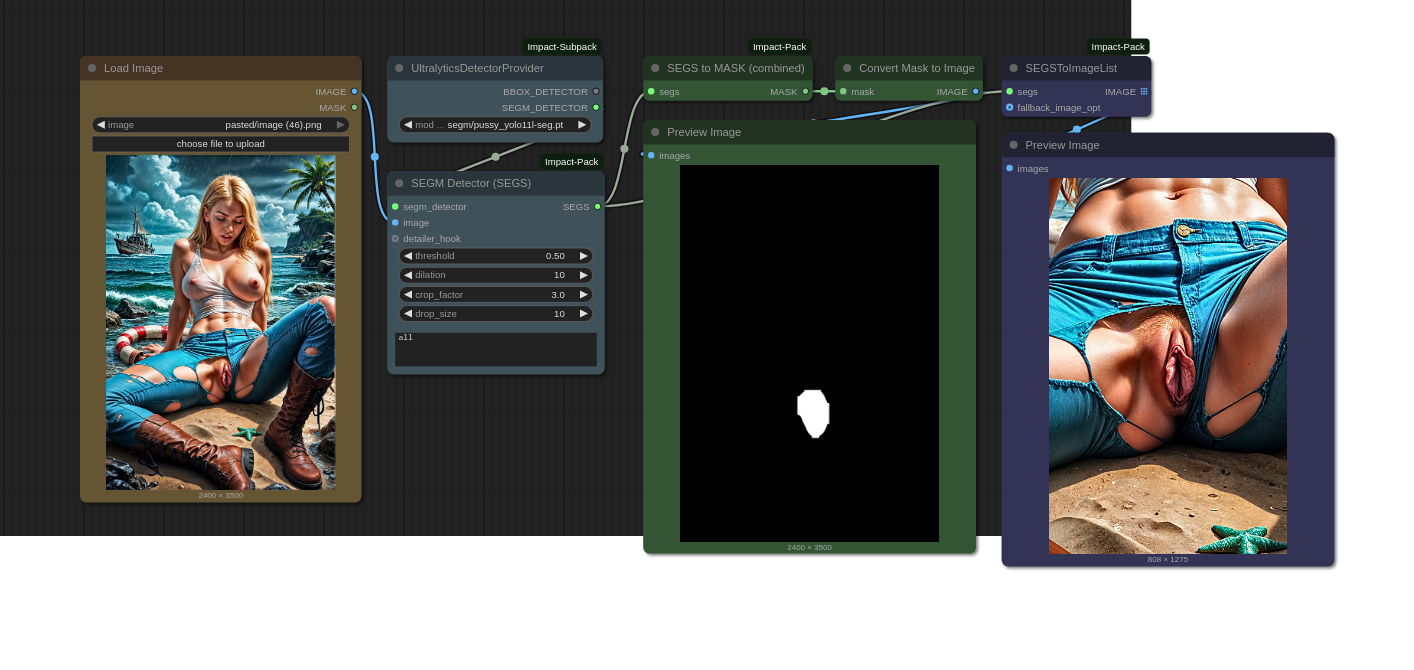Collapse the Load Image node via its dot
Screen dimensions: 1414x670
coord(92,68)
